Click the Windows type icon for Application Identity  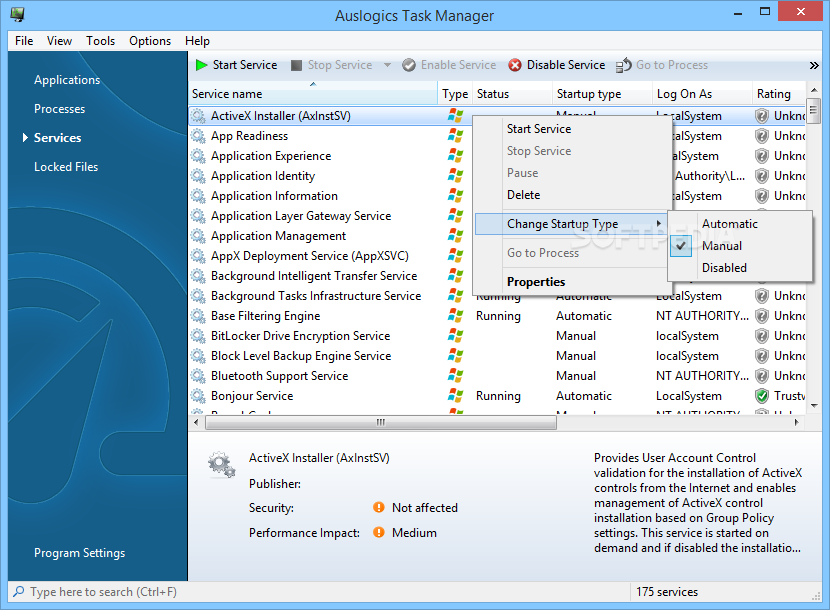tap(455, 176)
